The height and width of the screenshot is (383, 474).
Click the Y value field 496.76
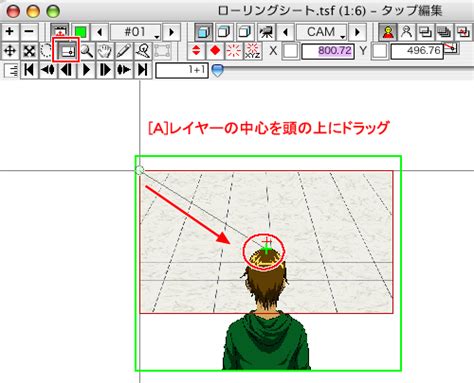tap(417, 51)
